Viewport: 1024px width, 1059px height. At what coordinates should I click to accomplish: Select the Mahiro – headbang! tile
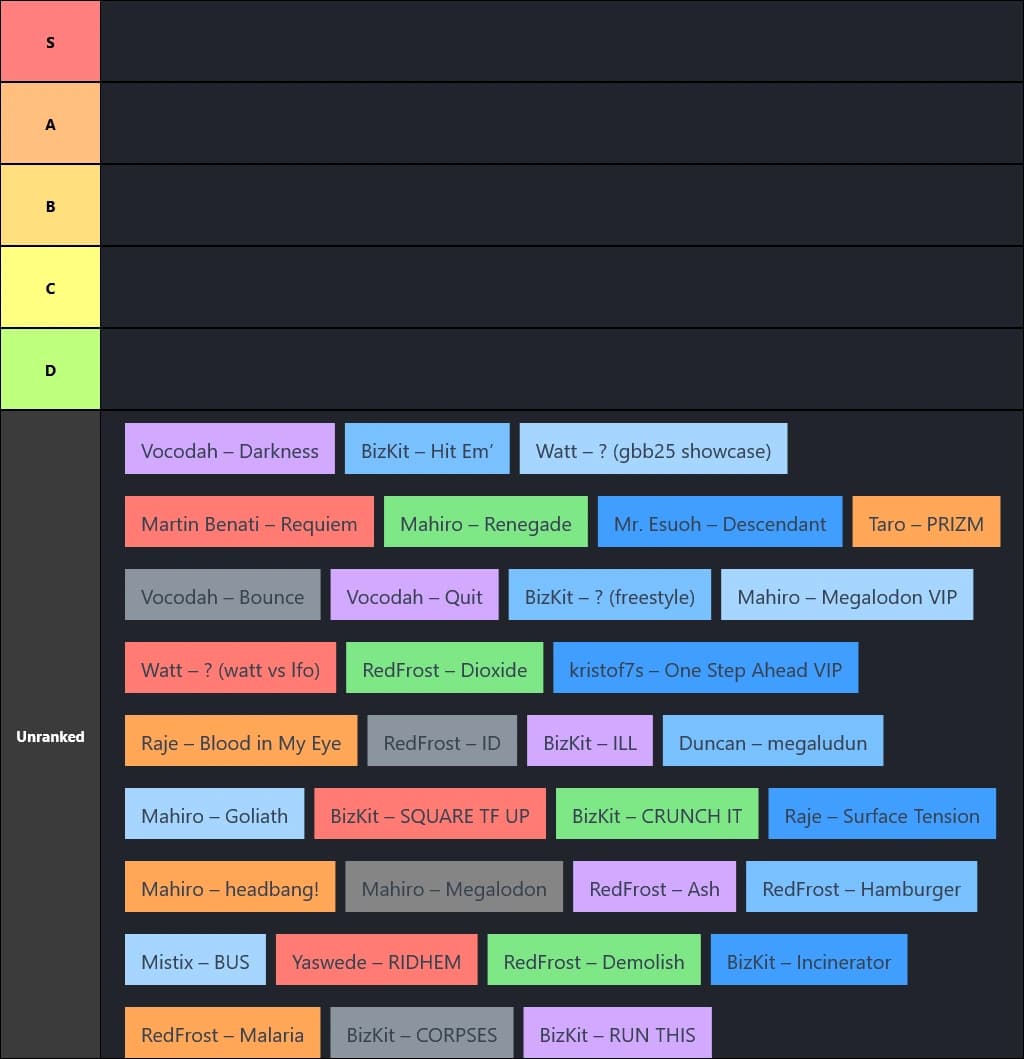(230, 888)
